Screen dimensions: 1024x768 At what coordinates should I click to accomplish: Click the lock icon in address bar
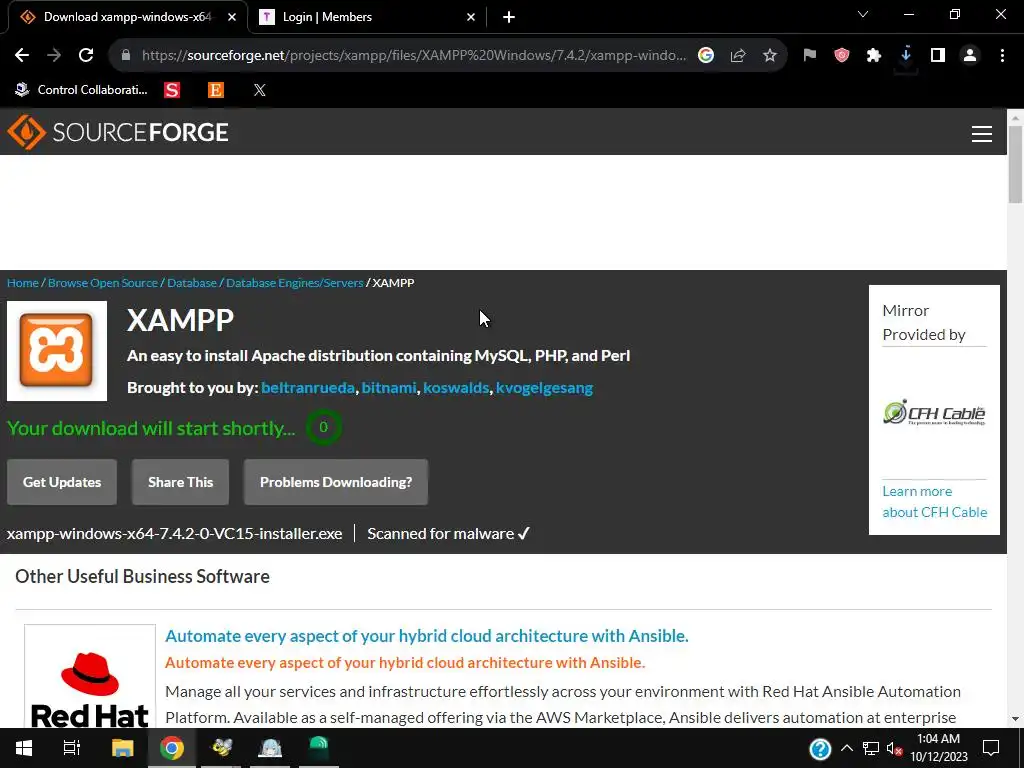click(x=126, y=56)
